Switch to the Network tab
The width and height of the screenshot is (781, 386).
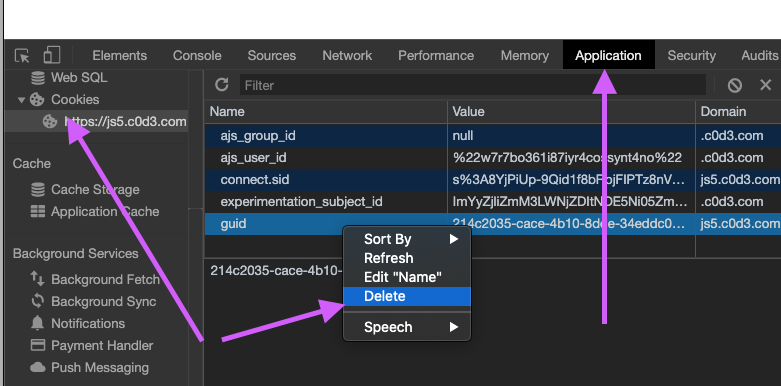[x=347, y=55]
